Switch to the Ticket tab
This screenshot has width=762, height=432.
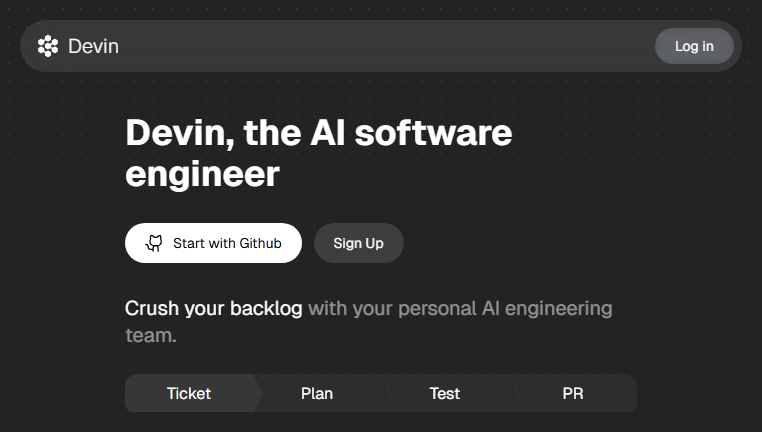[x=189, y=393]
